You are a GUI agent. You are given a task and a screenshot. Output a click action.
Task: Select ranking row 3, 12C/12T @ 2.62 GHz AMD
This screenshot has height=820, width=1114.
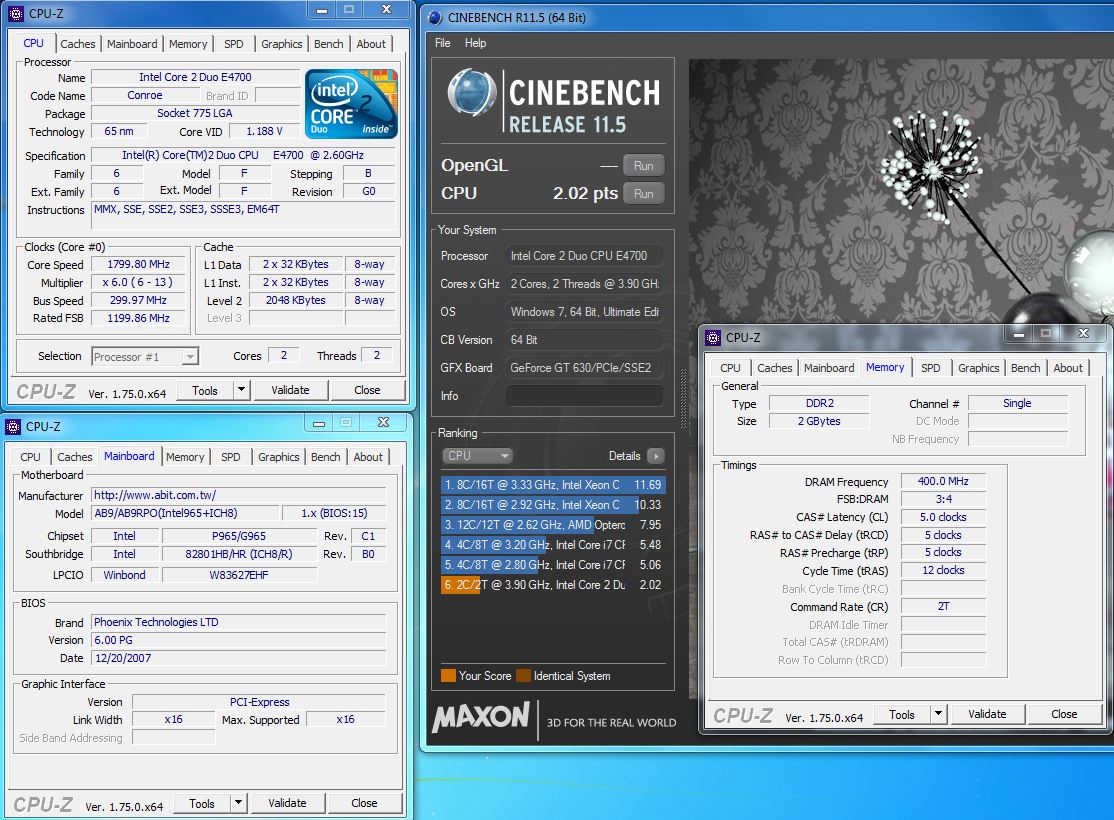(x=553, y=525)
